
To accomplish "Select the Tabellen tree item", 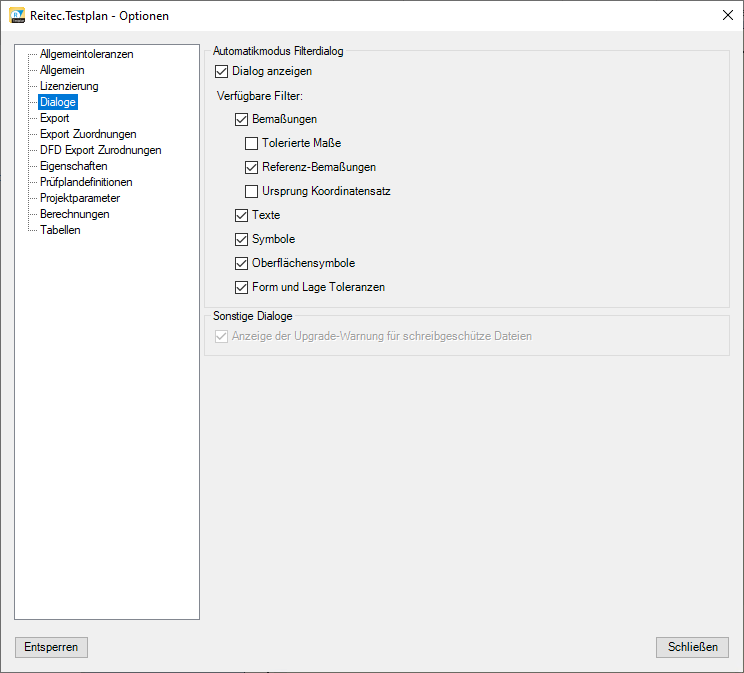I will (60, 230).
